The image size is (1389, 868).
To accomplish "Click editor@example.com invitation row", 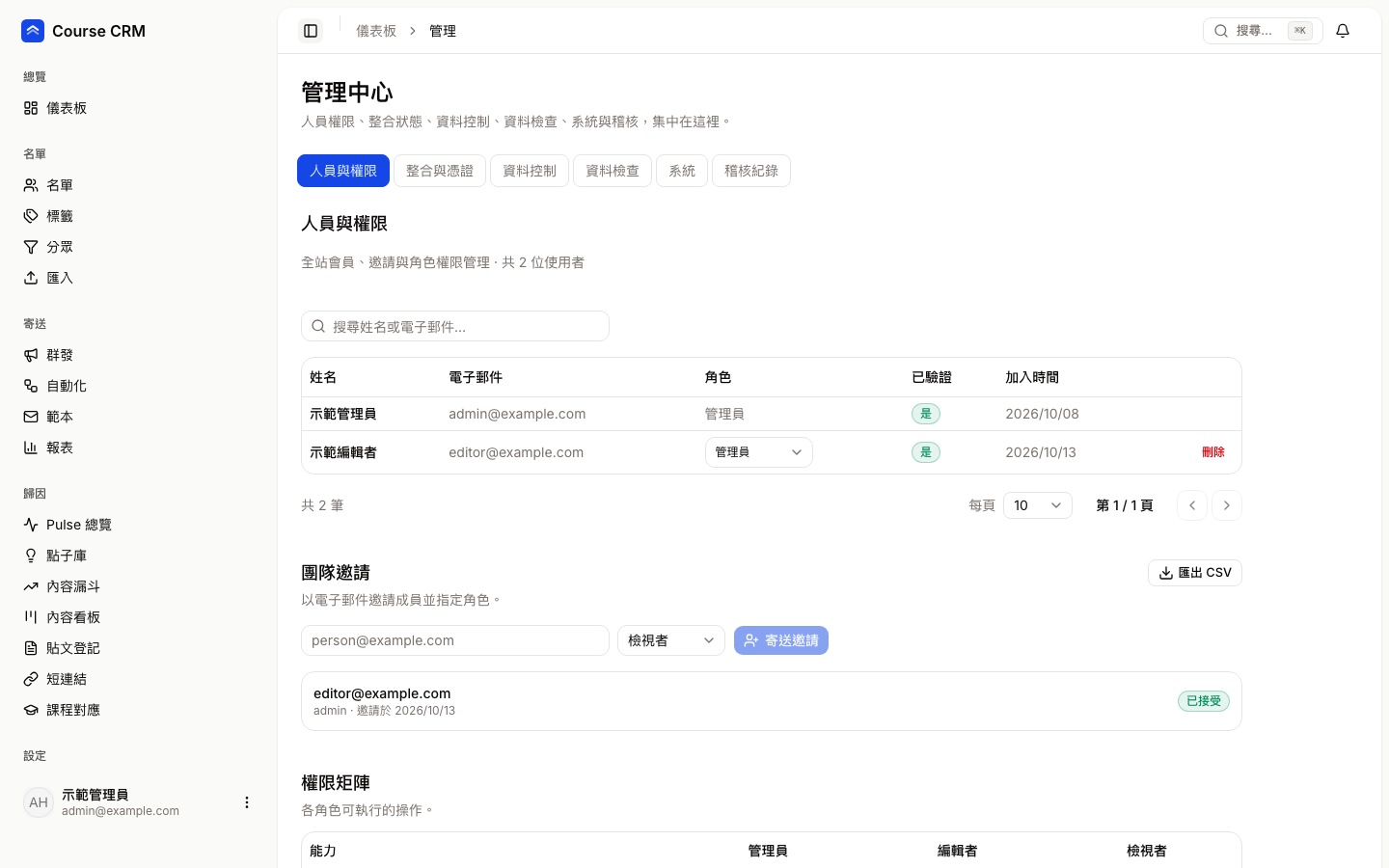I will (x=772, y=701).
